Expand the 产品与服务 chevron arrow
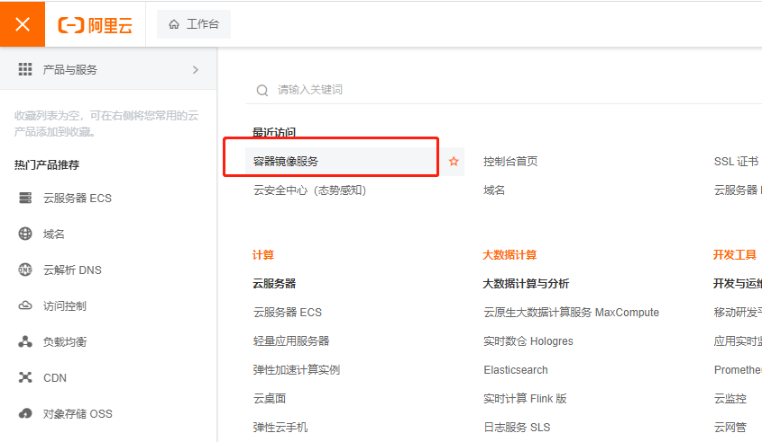Viewport: 762px width, 442px height. [x=195, y=70]
